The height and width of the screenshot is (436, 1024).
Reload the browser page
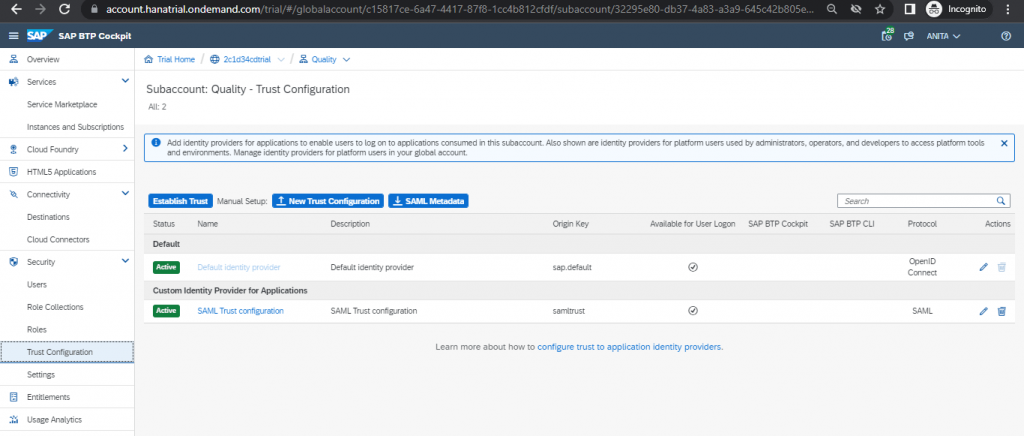[64, 9]
